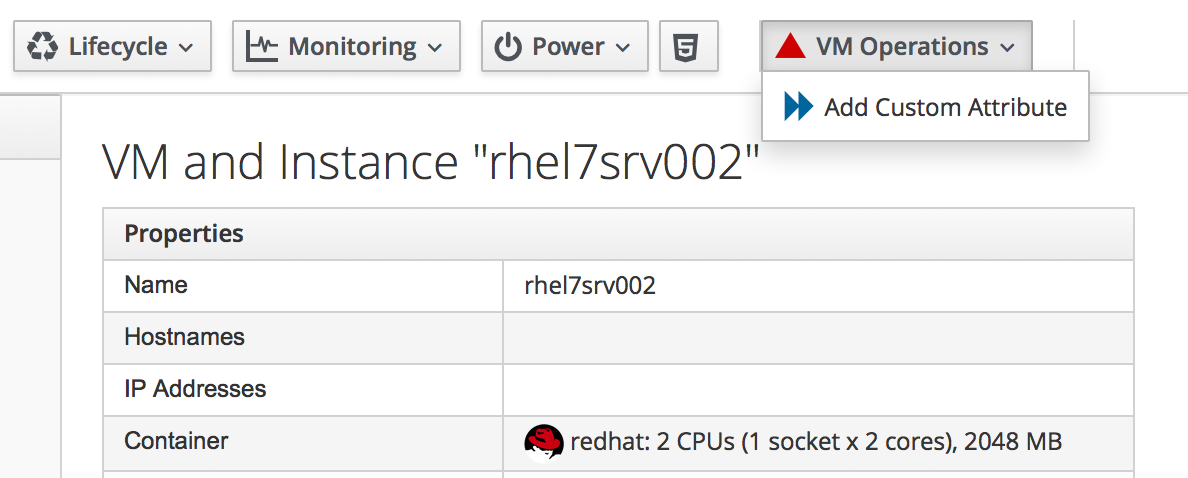Select the Add Custom Attribute menu entry
The width and height of the screenshot is (1188, 478).
pyautogui.click(x=945, y=107)
